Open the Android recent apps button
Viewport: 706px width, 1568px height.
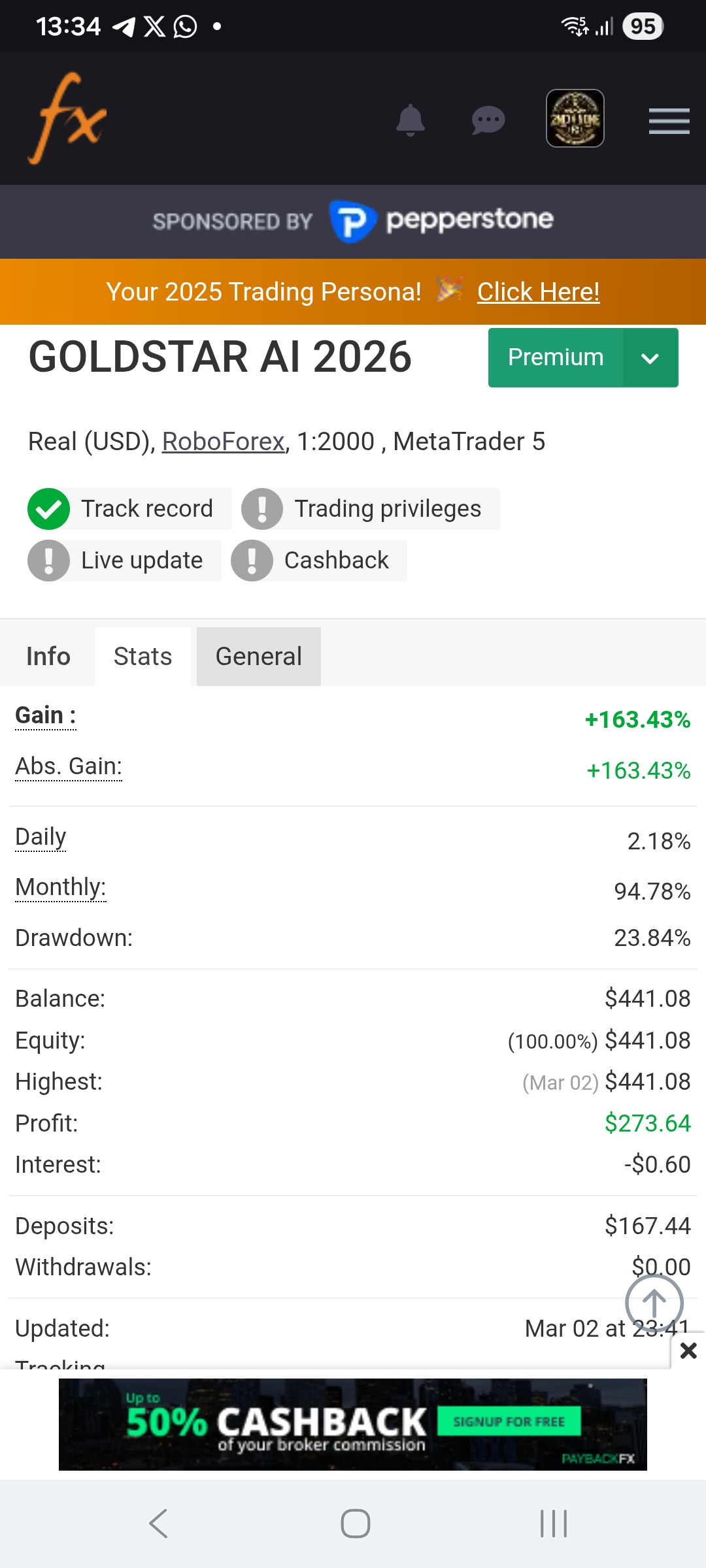coord(554,1524)
